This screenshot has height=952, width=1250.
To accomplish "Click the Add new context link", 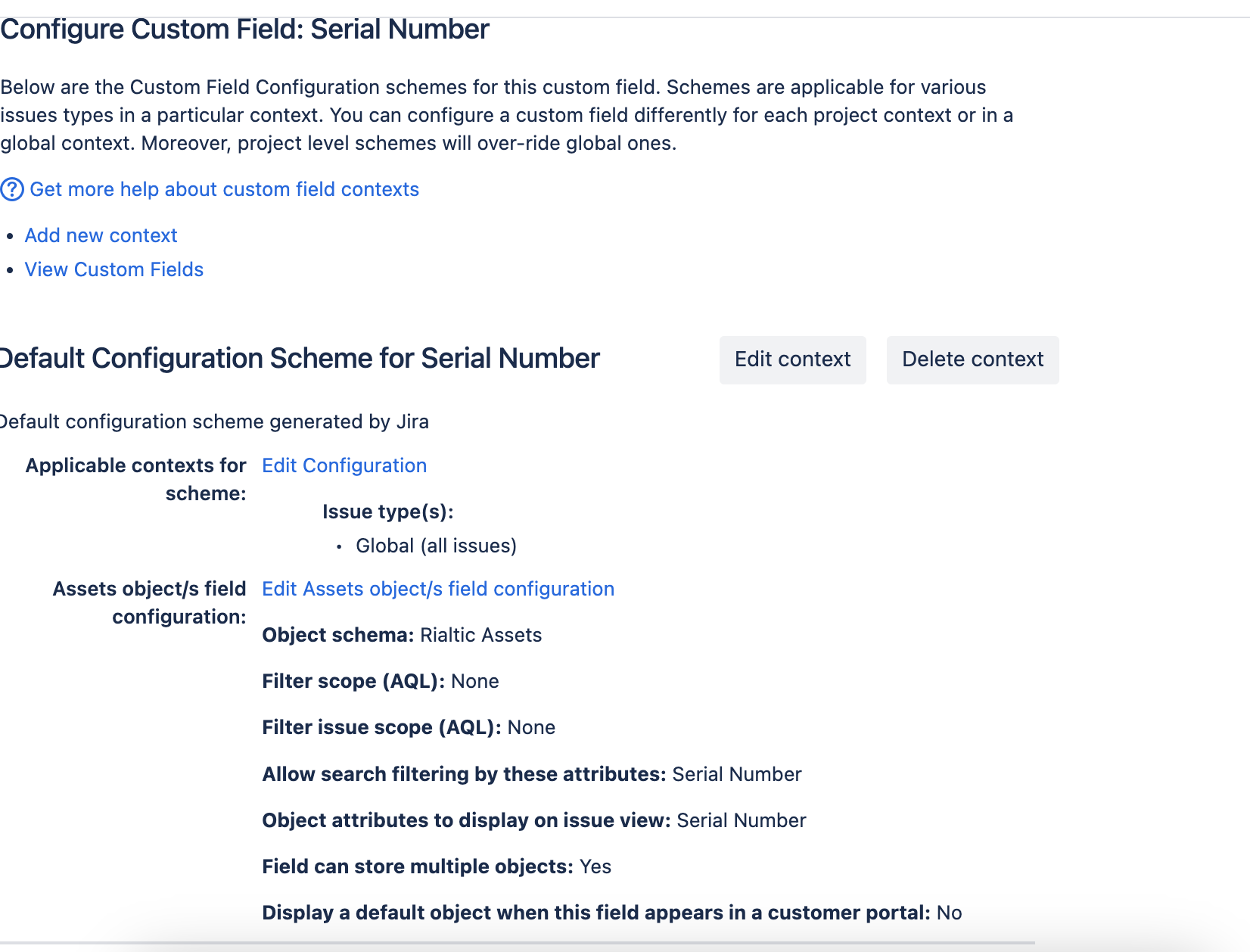I will (101, 235).
